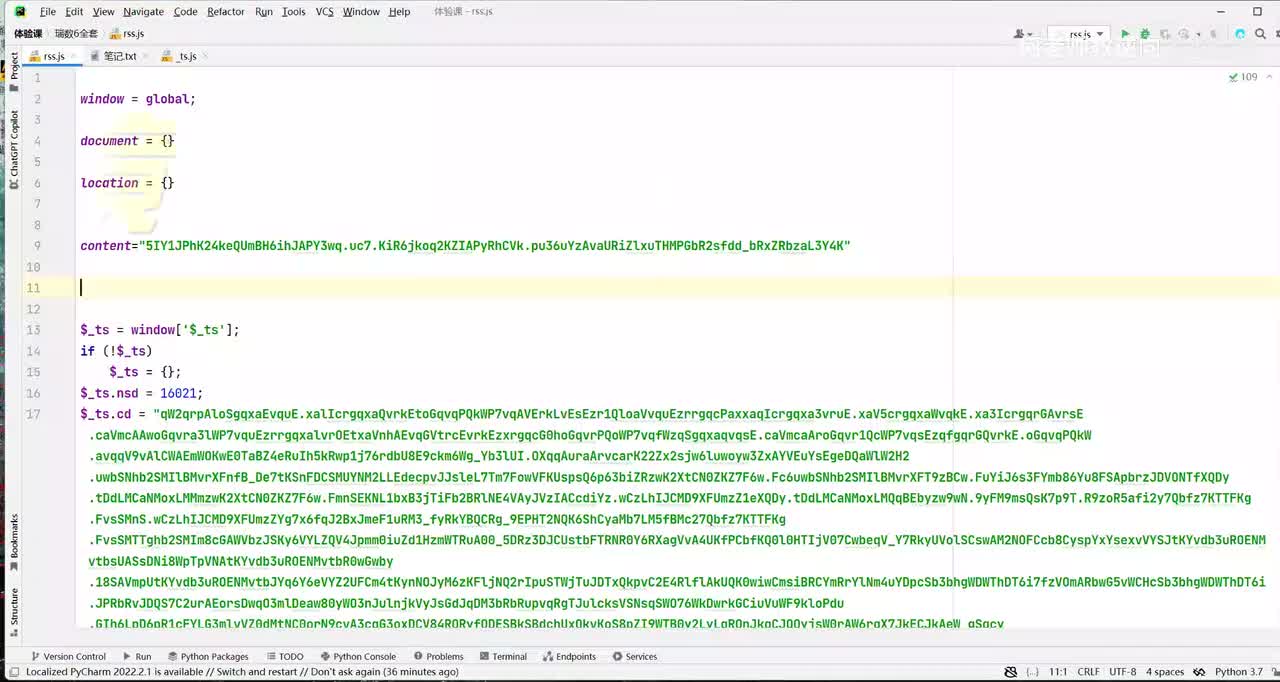Open the Problems tool window

(437, 657)
